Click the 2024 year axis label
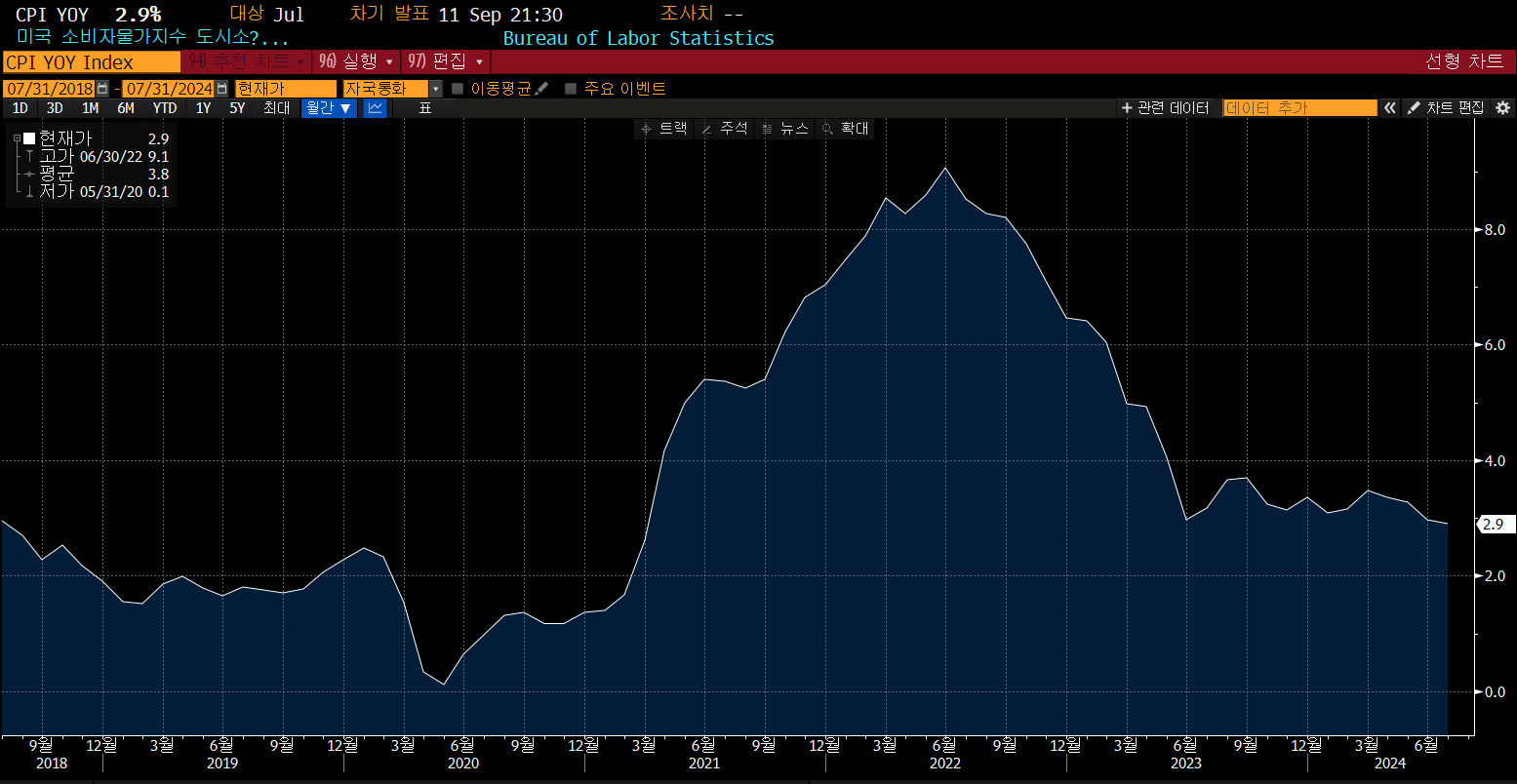The width and height of the screenshot is (1517, 784). pyautogui.click(x=1389, y=764)
